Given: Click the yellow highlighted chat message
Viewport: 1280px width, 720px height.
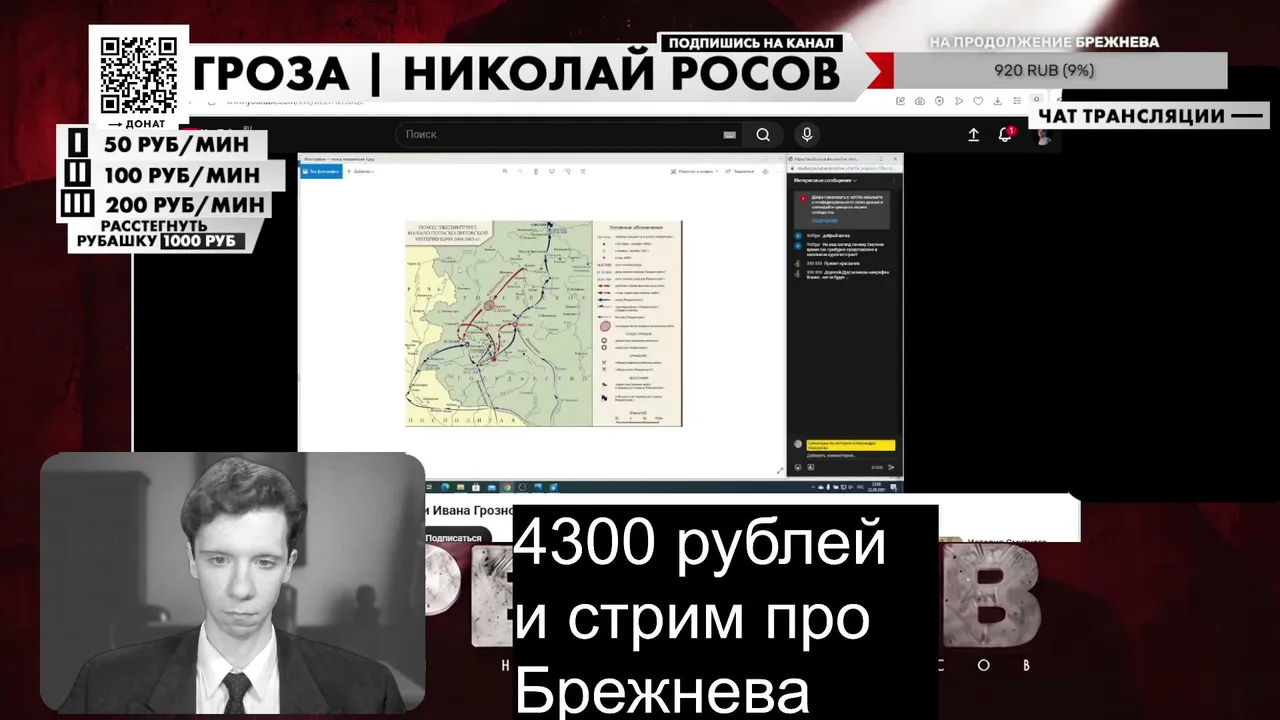Looking at the screenshot, I should pyautogui.click(x=850, y=444).
